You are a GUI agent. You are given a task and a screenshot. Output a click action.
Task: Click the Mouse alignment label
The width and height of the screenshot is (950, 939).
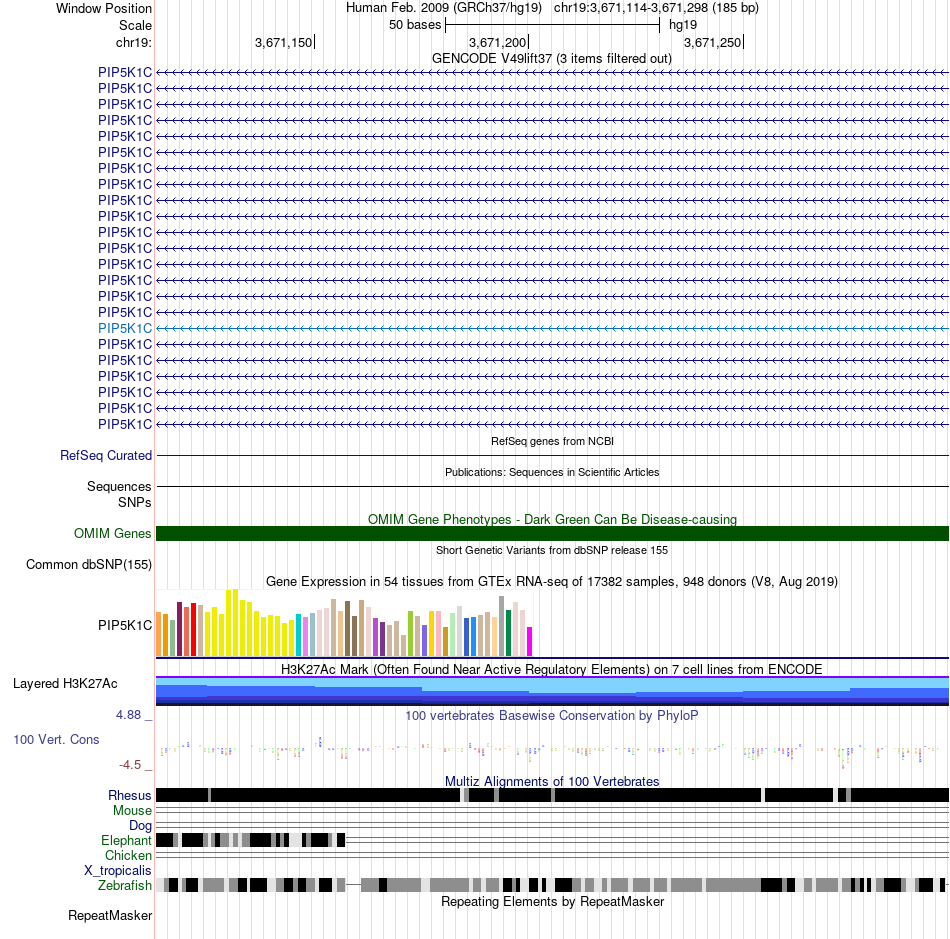coord(132,811)
